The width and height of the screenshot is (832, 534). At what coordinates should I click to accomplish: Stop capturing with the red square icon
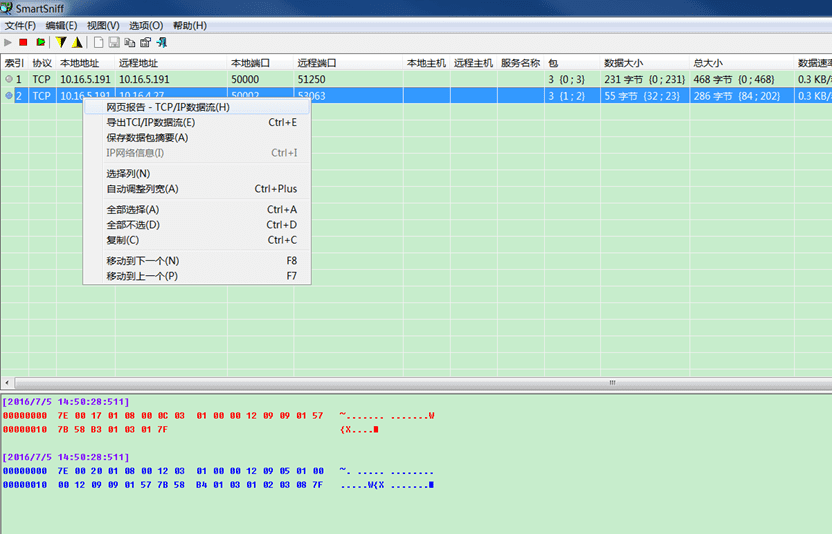pyautogui.click(x=23, y=42)
